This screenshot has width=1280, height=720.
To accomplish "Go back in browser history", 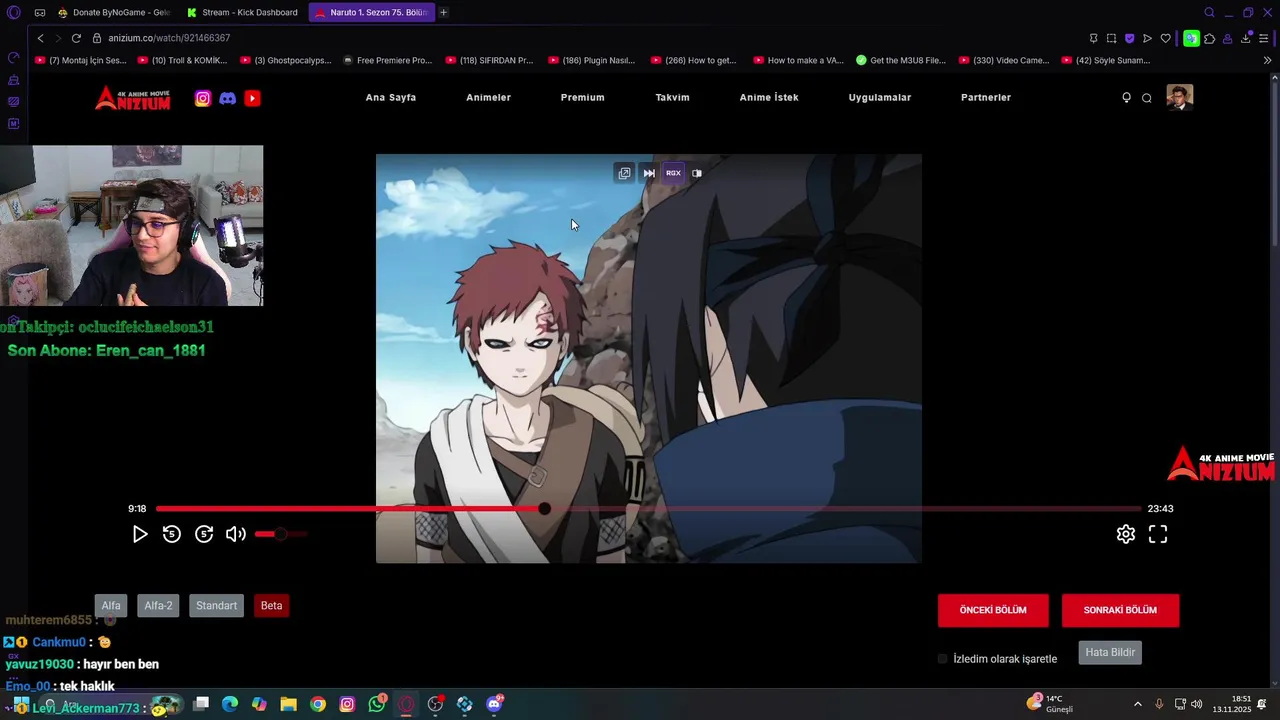I will click(40, 38).
